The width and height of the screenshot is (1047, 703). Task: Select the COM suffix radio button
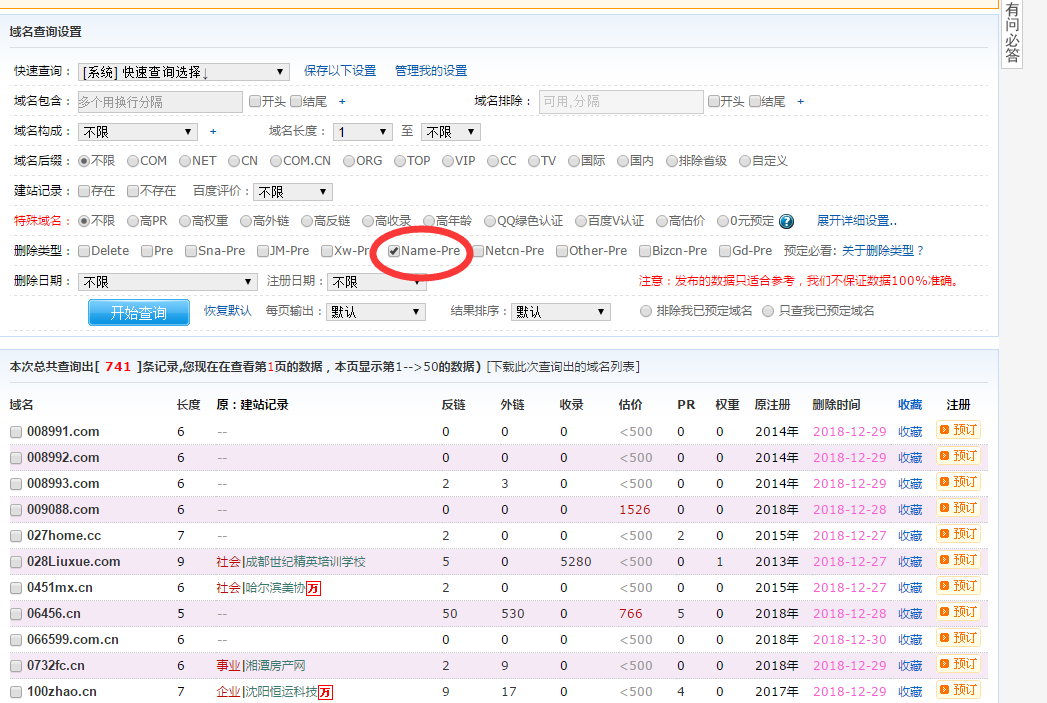[133, 162]
